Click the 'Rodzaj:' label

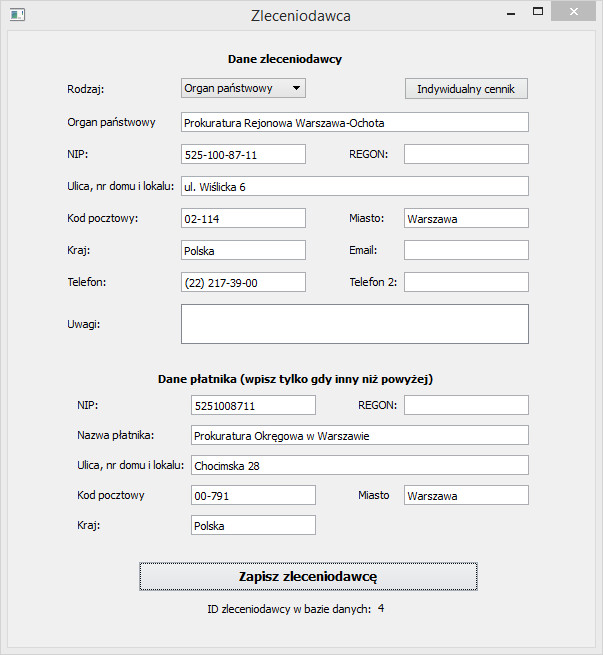(x=86, y=89)
